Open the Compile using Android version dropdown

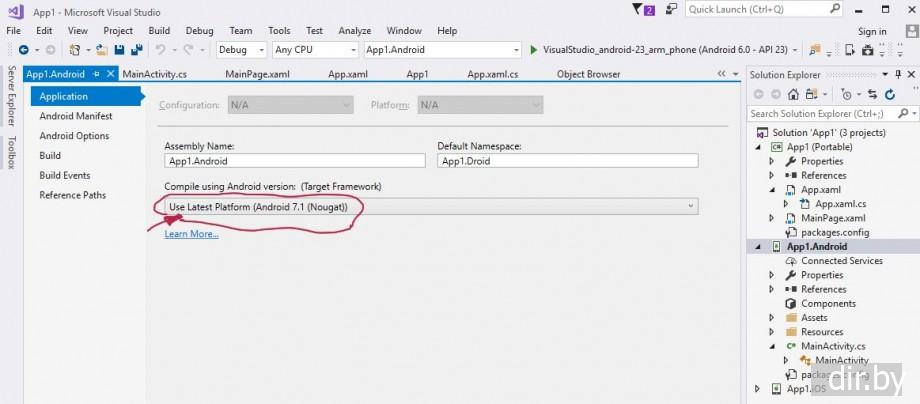point(431,206)
